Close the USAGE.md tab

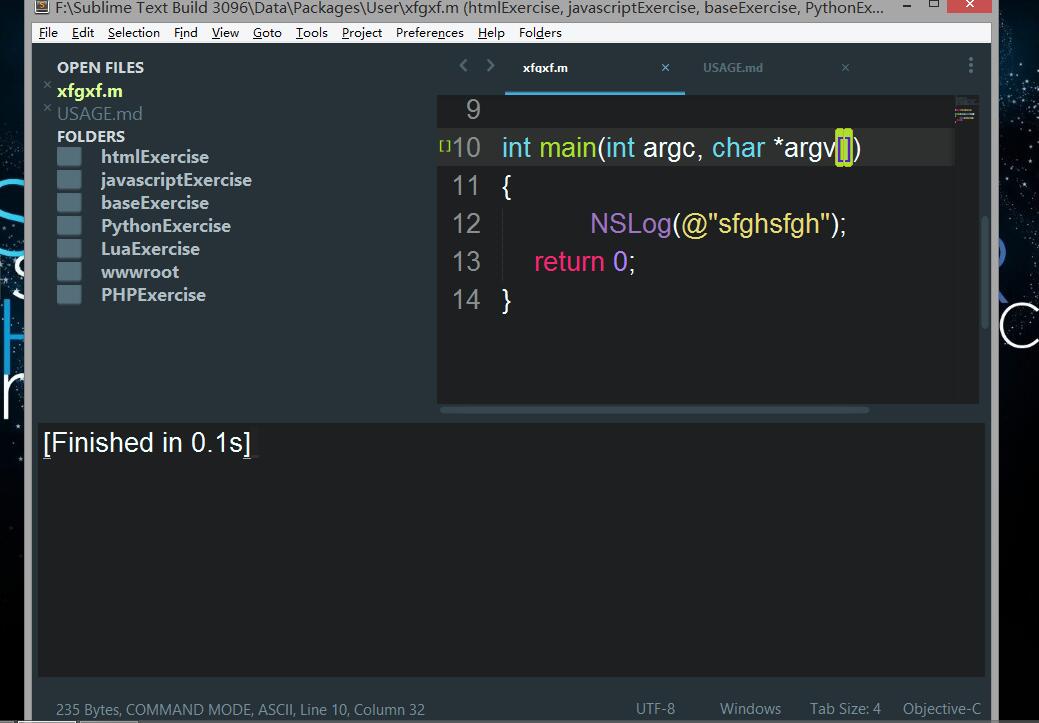tap(845, 68)
